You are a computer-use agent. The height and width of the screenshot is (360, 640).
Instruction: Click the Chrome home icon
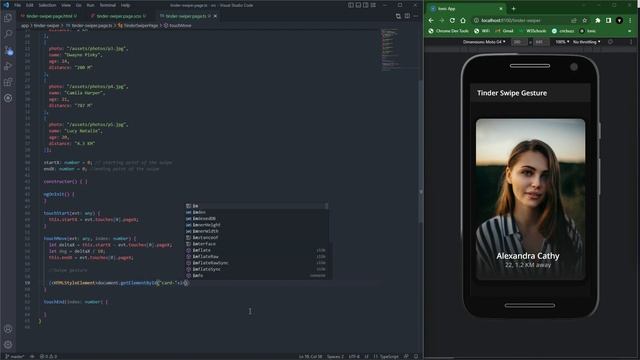(x=463, y=20)
